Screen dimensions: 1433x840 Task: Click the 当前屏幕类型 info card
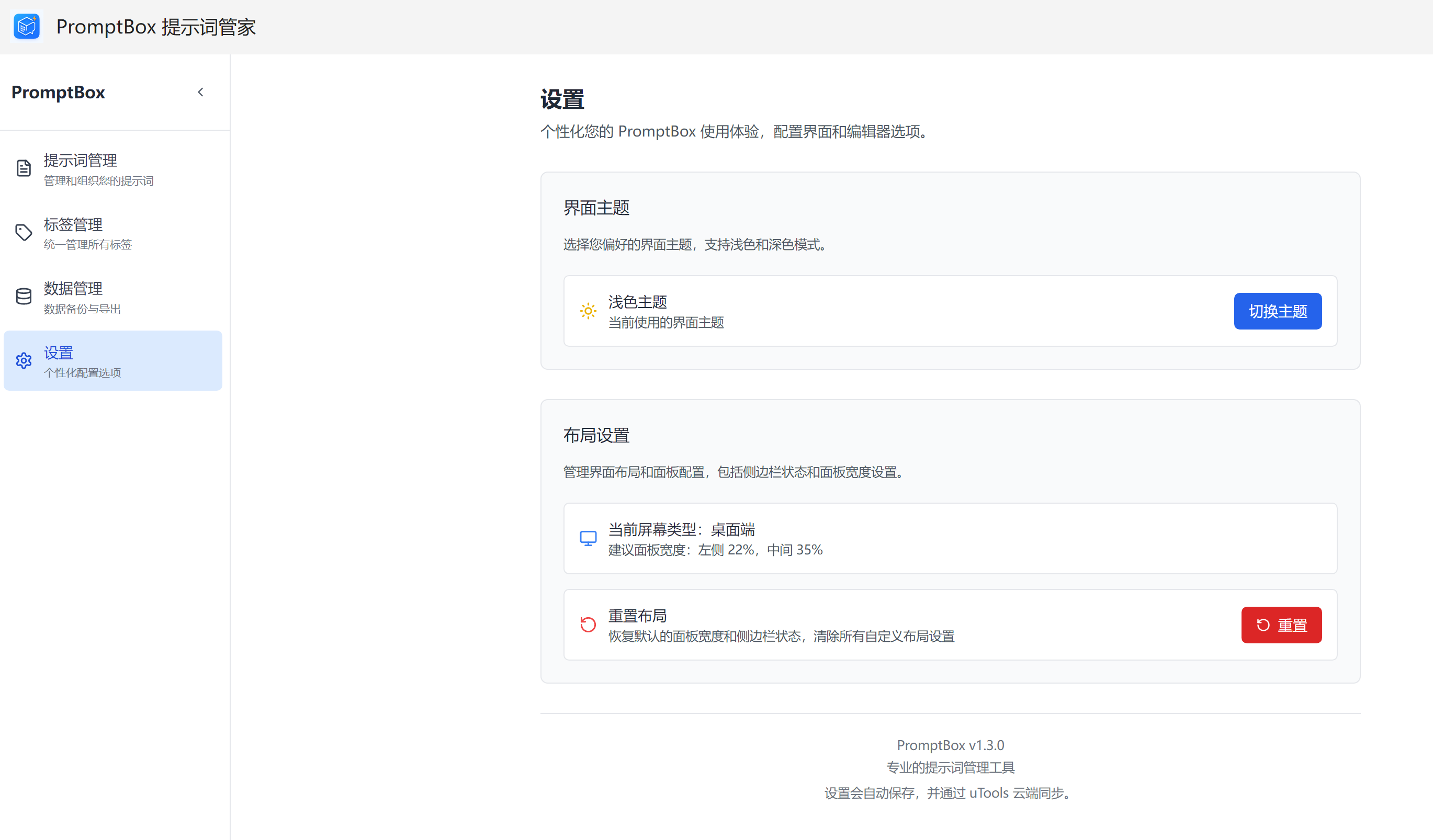click(950, 538)
